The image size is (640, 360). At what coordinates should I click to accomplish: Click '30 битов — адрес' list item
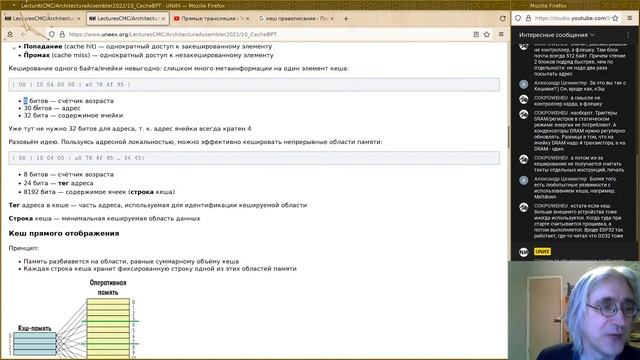52,108
